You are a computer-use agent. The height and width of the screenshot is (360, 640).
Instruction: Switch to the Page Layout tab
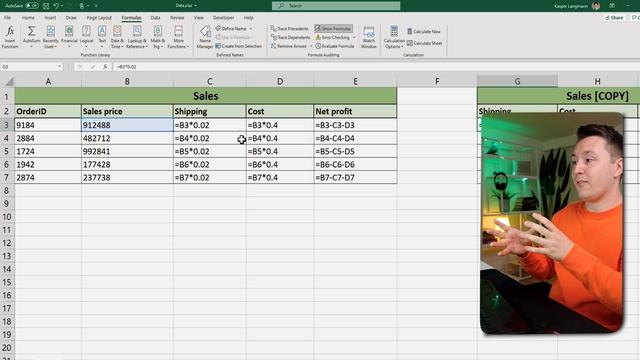tap(99, 18)
